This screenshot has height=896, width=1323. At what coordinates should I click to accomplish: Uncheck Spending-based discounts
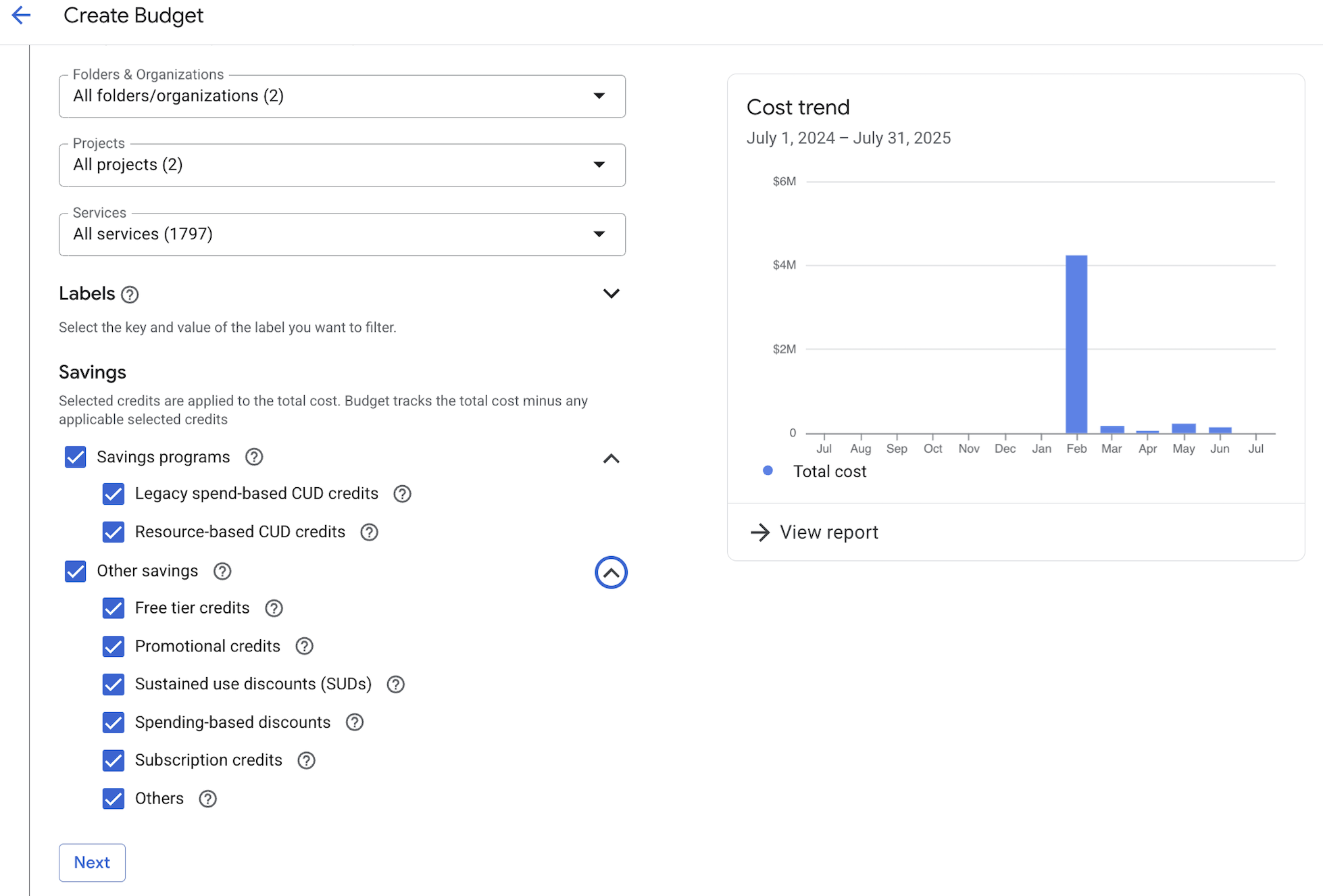tap(113, 722)
